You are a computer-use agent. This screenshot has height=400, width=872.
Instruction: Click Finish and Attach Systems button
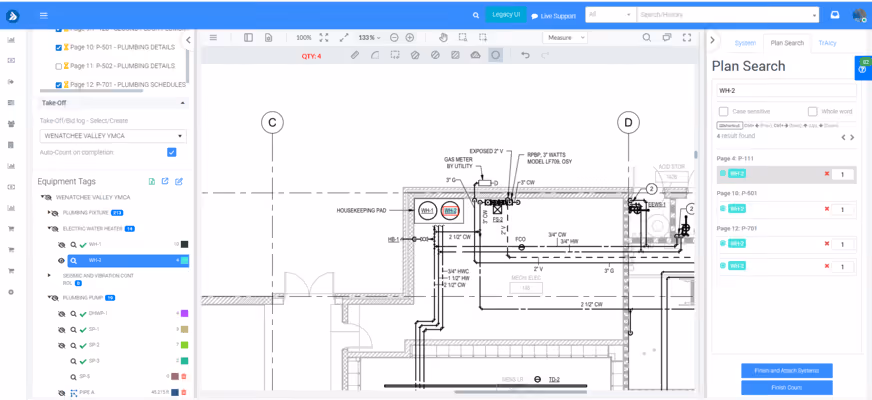coord(786,371)
